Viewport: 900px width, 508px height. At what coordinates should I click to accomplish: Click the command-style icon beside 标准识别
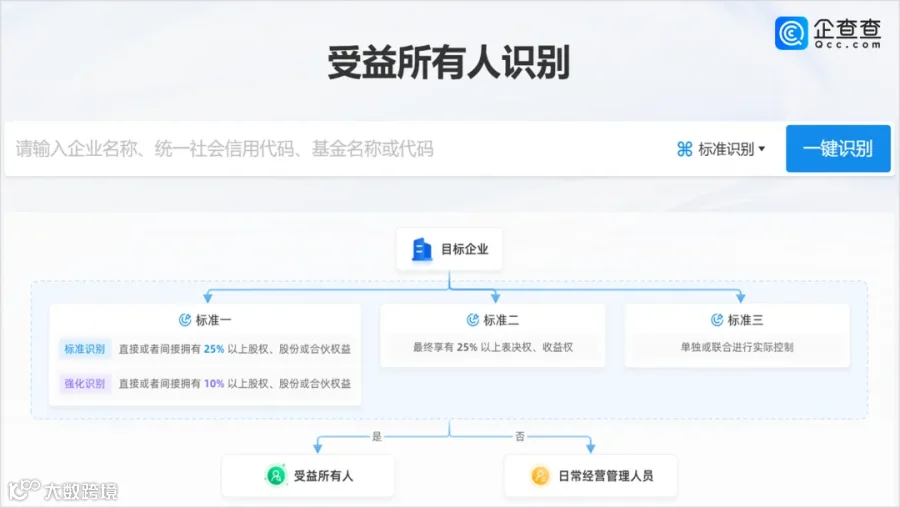click(x=685, y=149)
